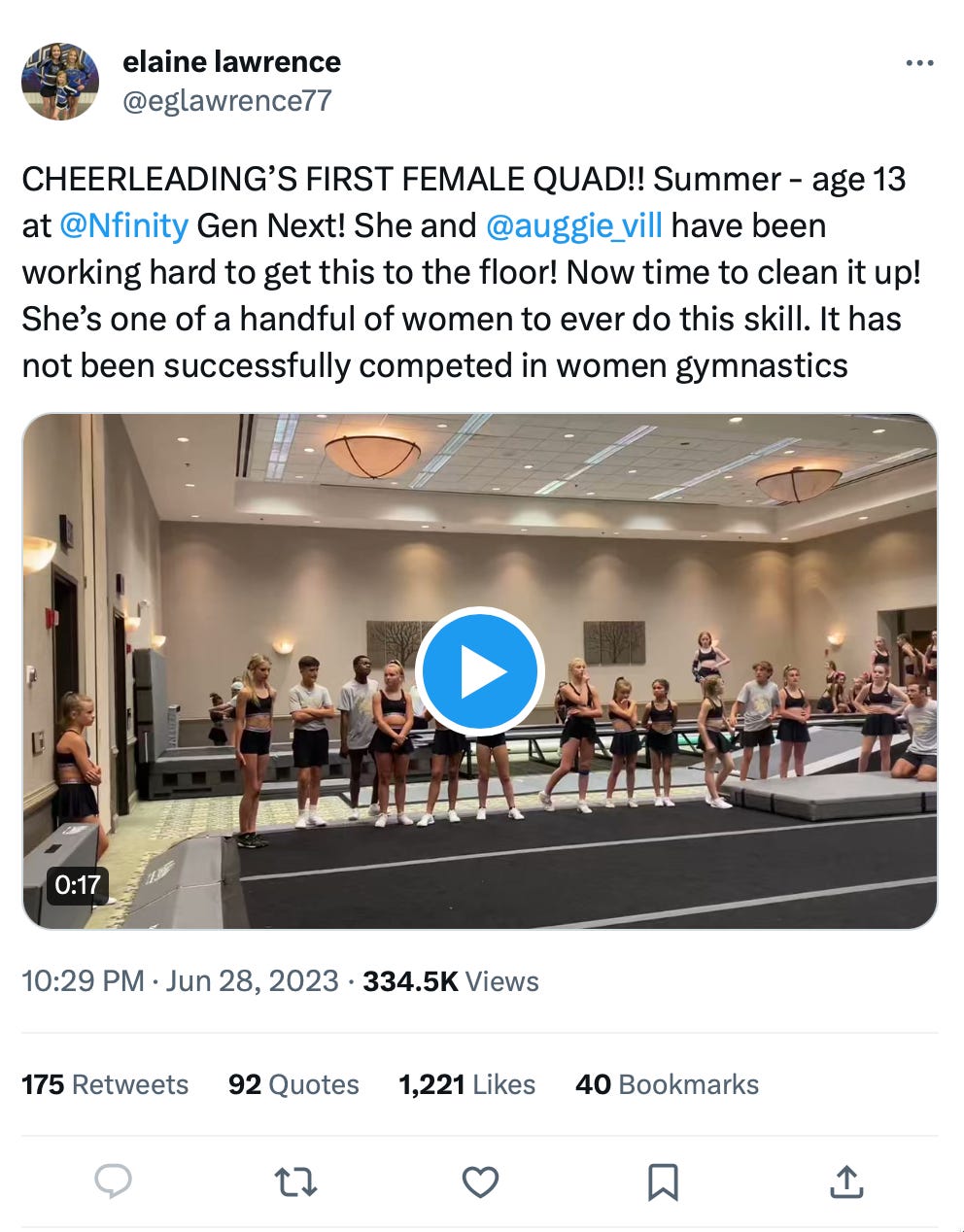Screen dimensions: 964x1232
Task: Click the 334.5K Views count
Action: [450, 981]
